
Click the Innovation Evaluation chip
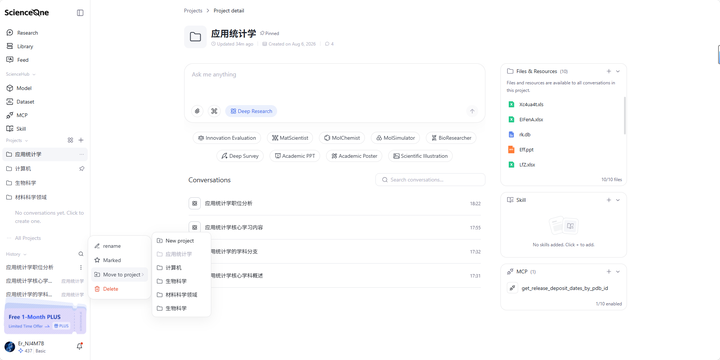point(227,138)
